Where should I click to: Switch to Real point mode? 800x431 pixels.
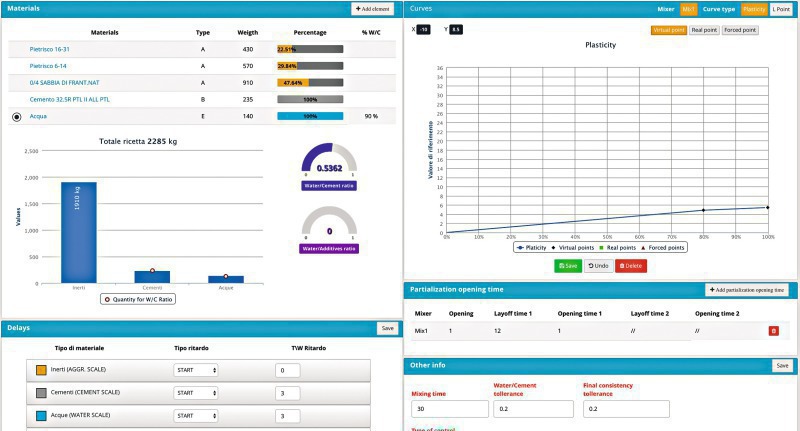[x=704, y=30]
